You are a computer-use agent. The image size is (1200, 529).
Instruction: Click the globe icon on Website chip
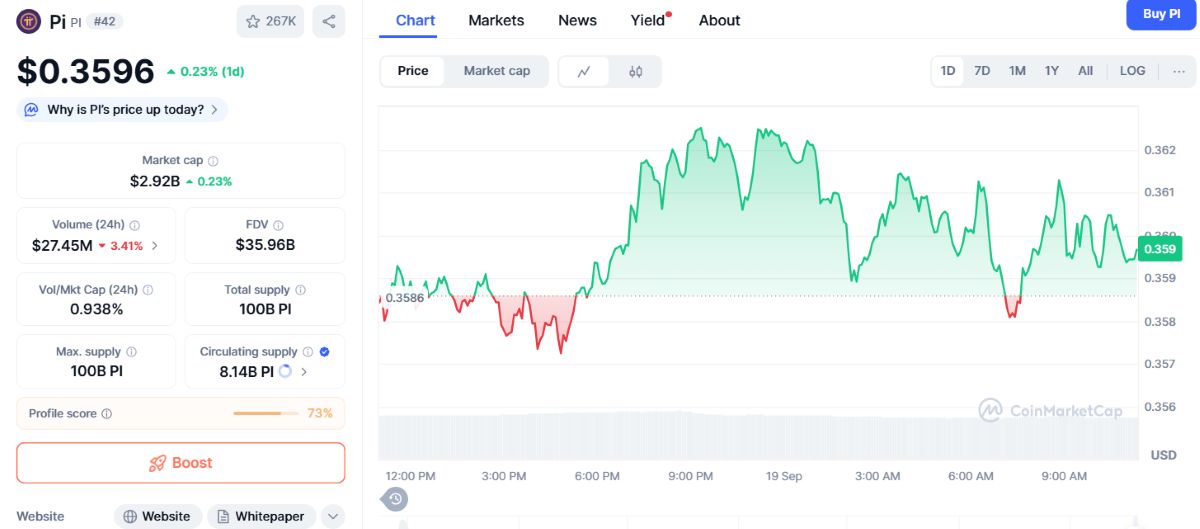pos(129,517)
